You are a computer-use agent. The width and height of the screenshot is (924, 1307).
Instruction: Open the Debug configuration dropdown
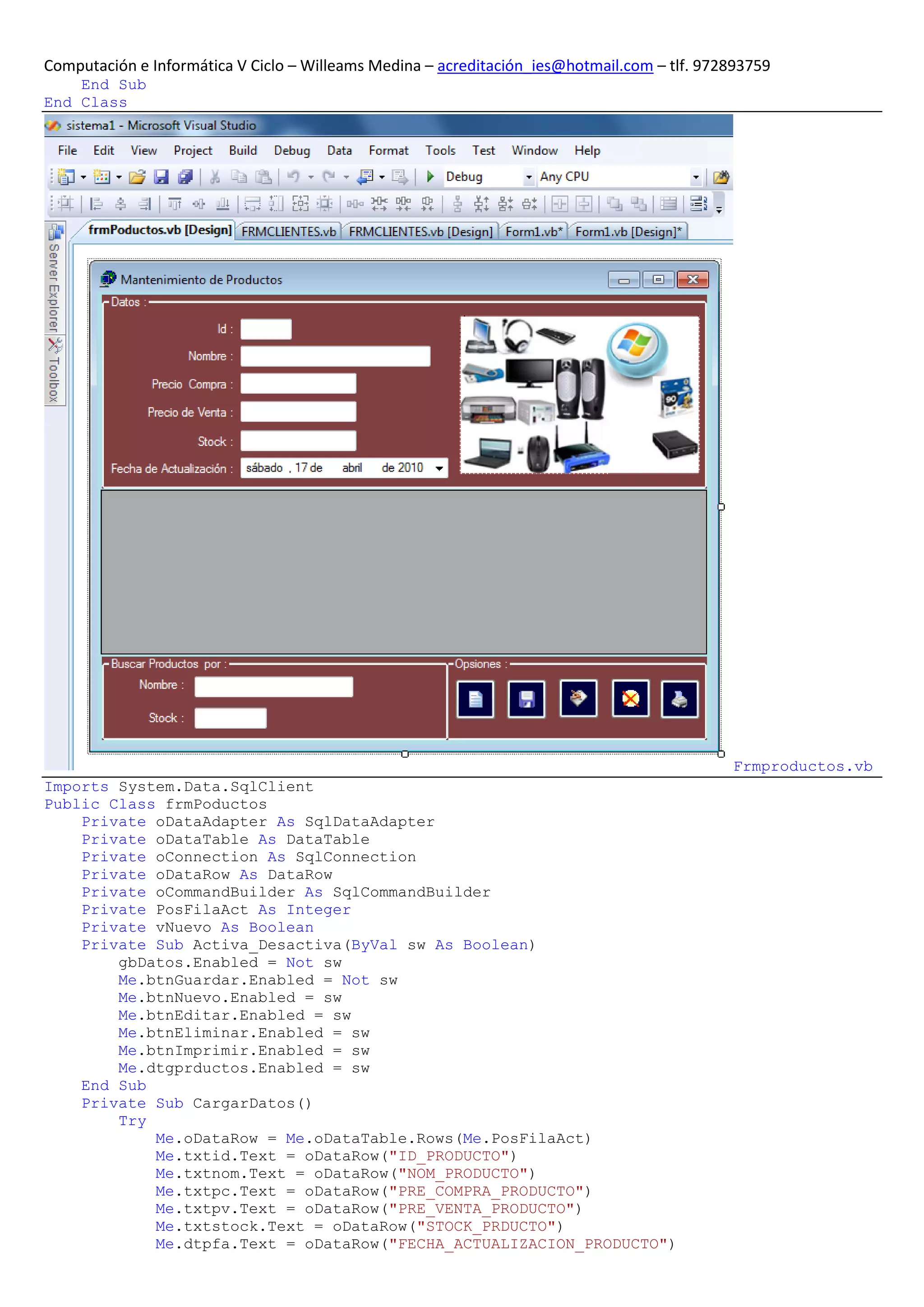pos(529,177)
